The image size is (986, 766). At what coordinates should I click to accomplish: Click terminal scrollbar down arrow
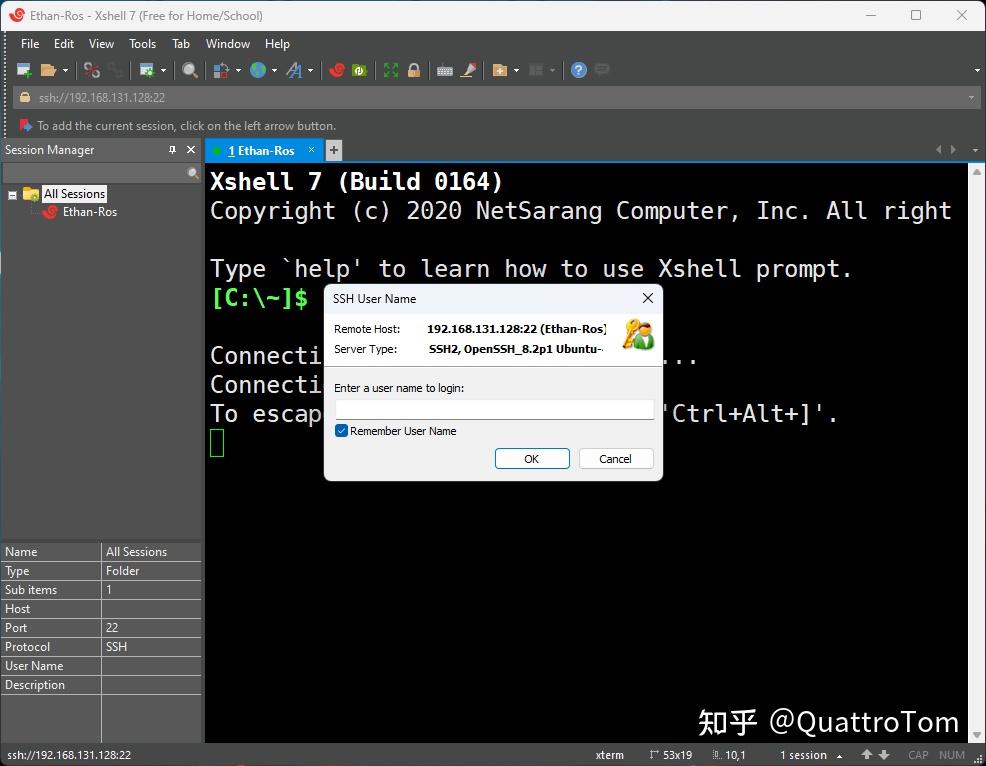977,735
